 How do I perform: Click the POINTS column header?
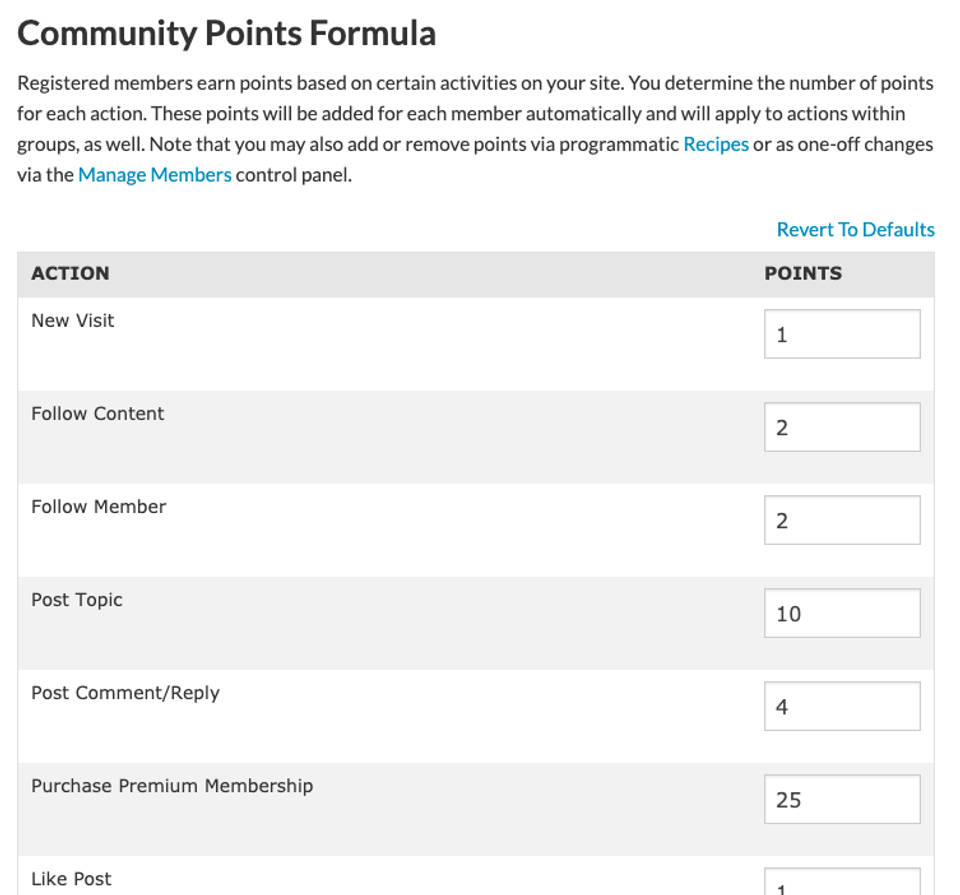coord(803,273)
